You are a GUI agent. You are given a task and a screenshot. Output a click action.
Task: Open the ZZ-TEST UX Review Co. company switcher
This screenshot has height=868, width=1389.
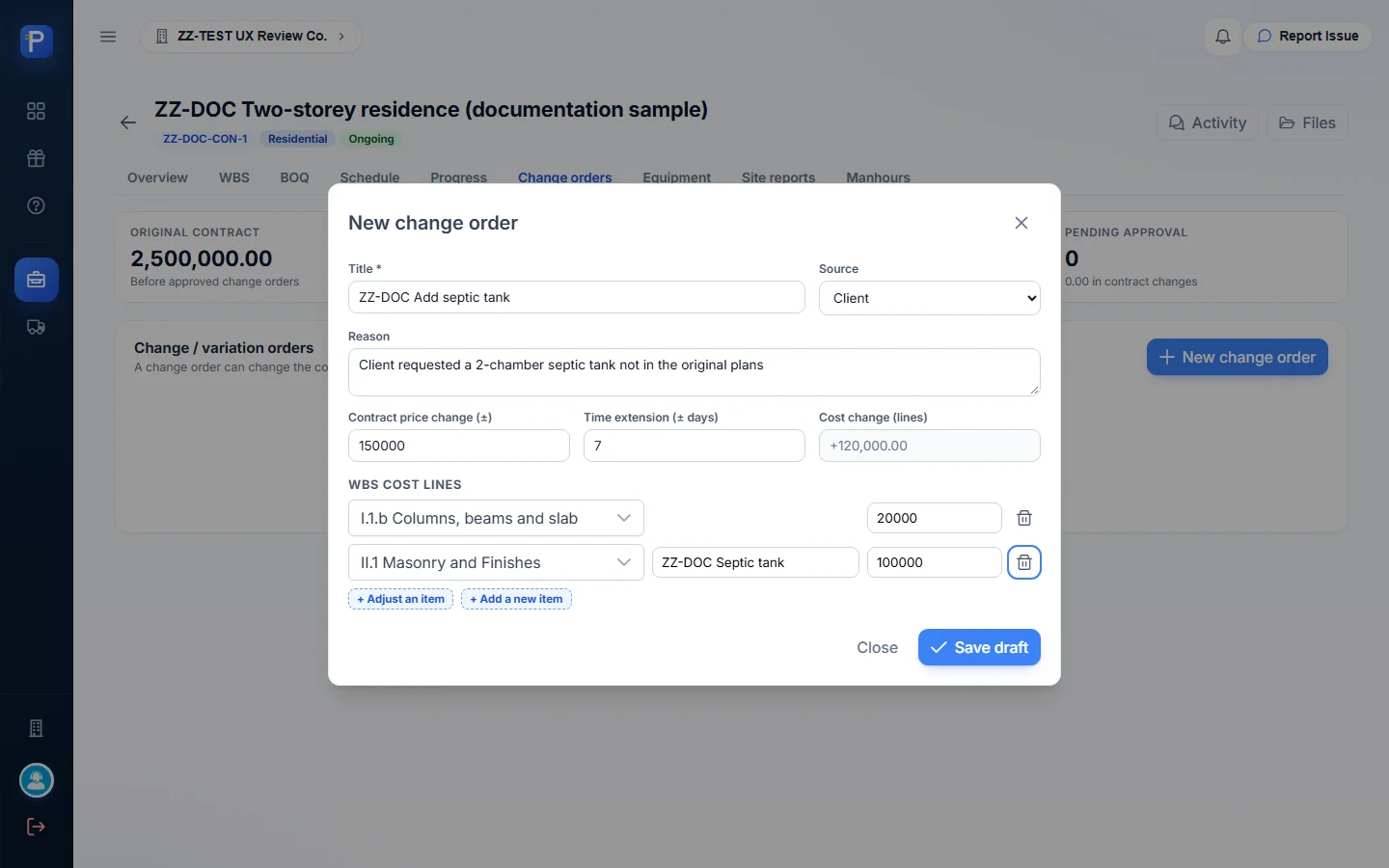coord(251,37)
